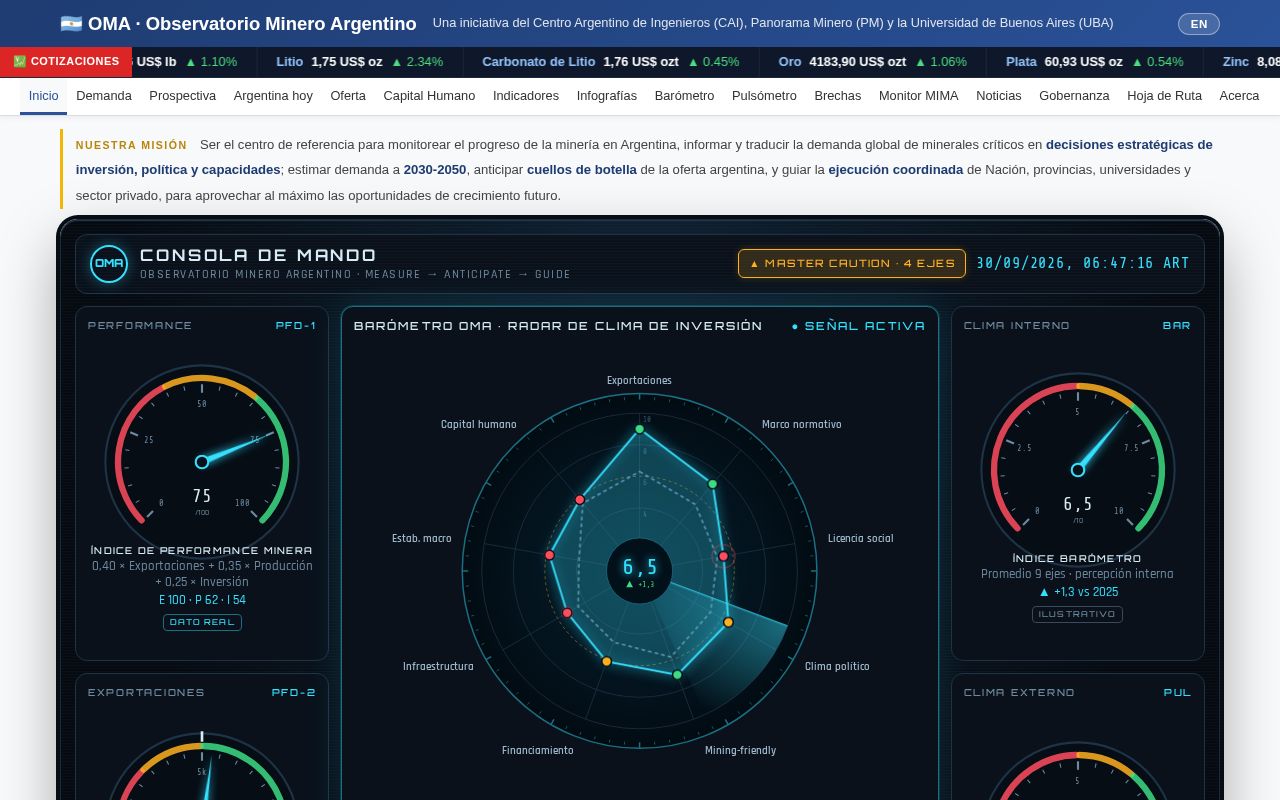Select the Financiamiento radar point
This screenshot has height=800, width=1280.
(606, 661)
